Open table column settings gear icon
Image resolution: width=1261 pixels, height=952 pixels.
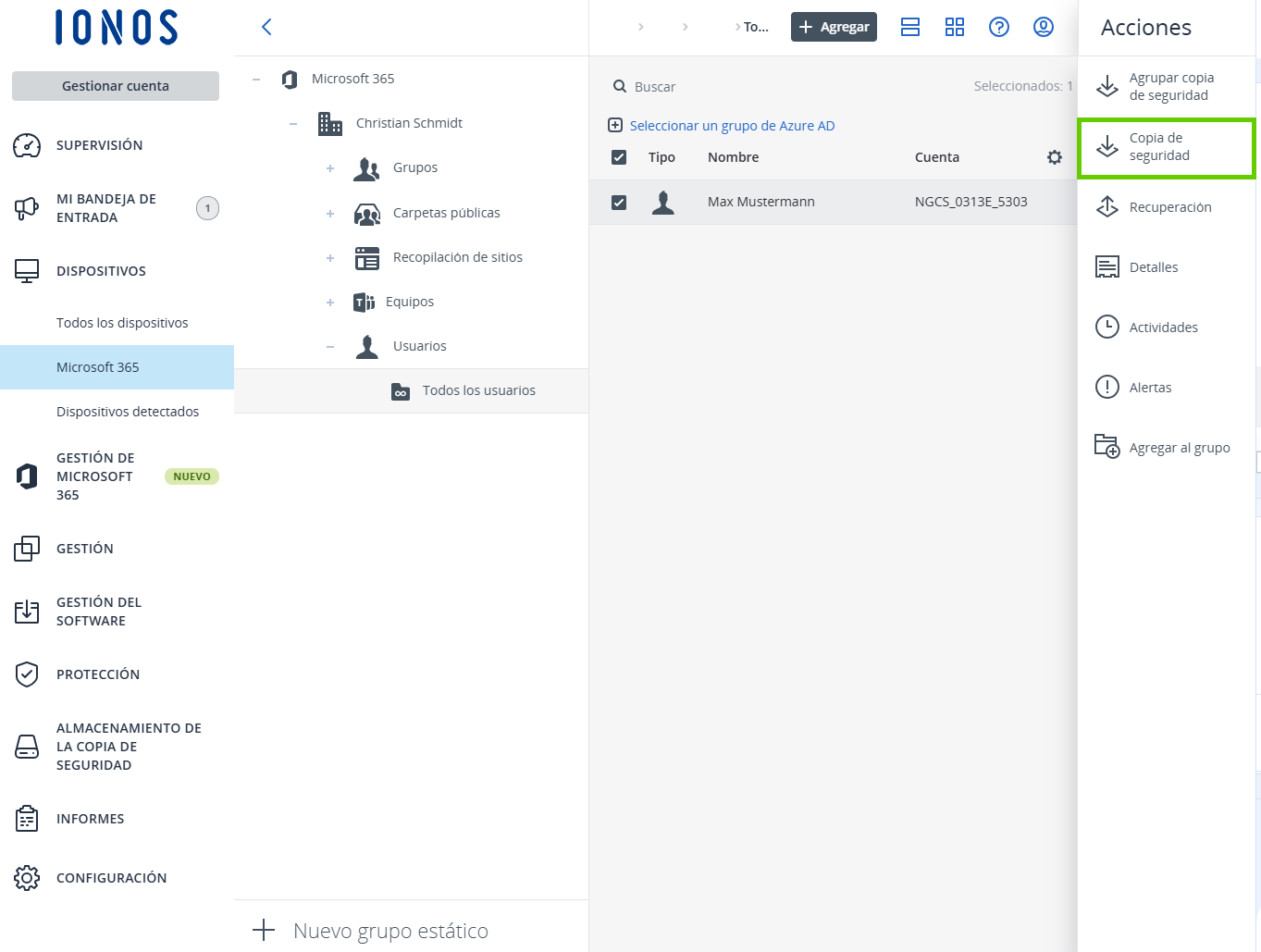point(1054,157)
